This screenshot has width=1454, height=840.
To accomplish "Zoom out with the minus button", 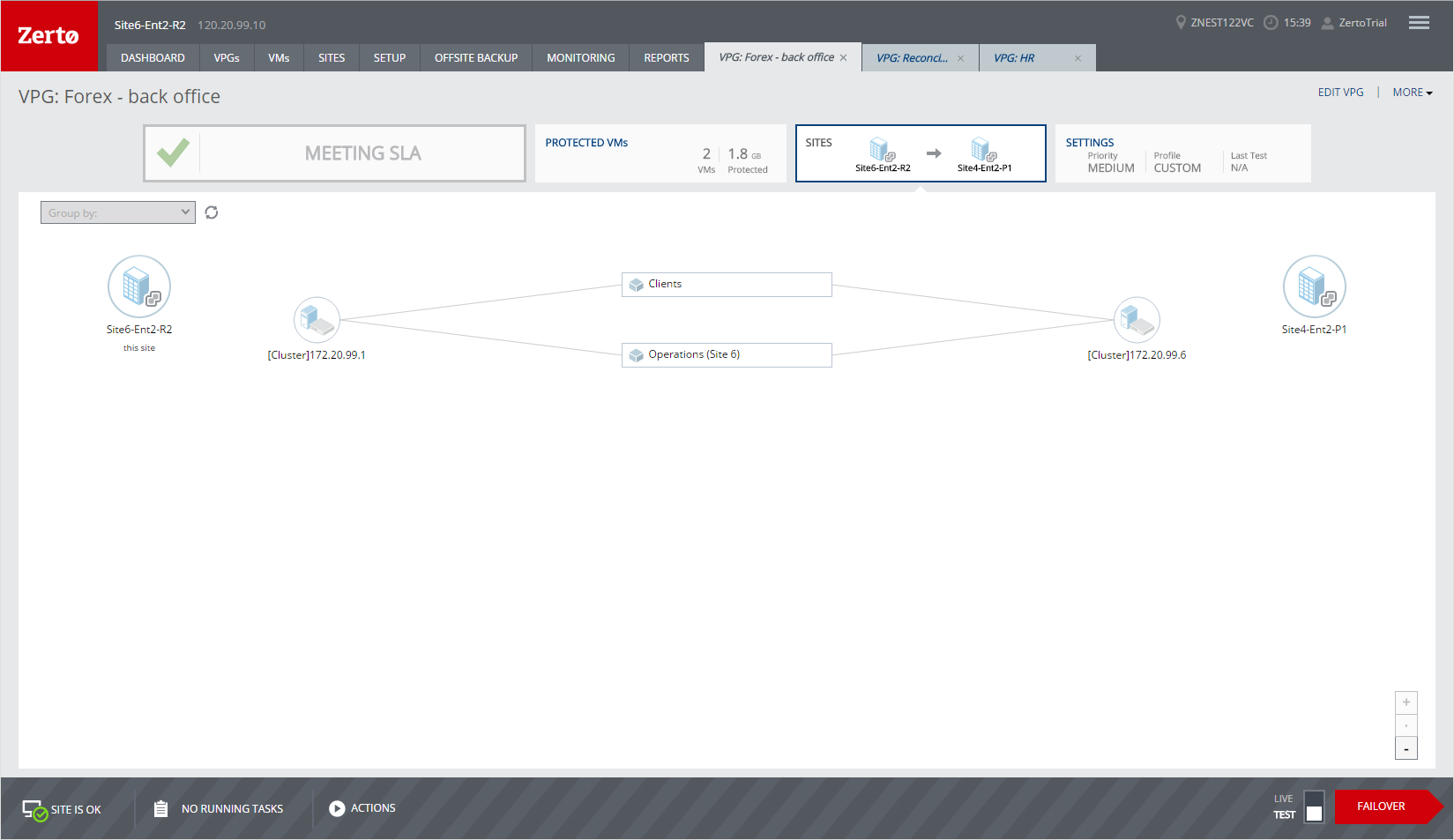I will pyautogui.click(x=1406, y=748).
